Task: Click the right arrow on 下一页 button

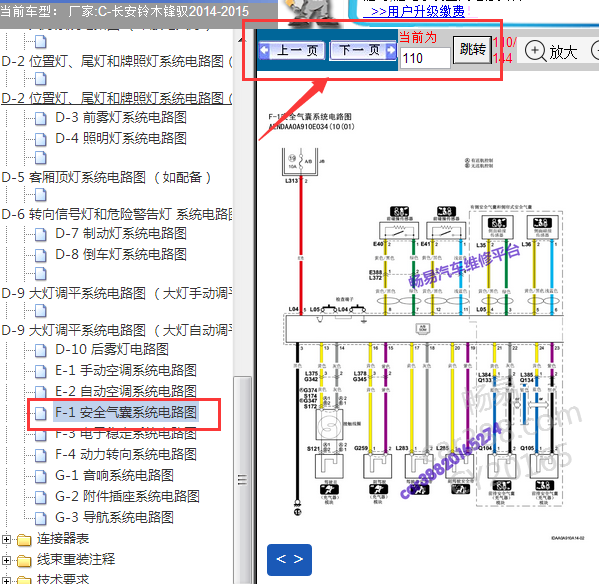Action: tap(391, 50)
